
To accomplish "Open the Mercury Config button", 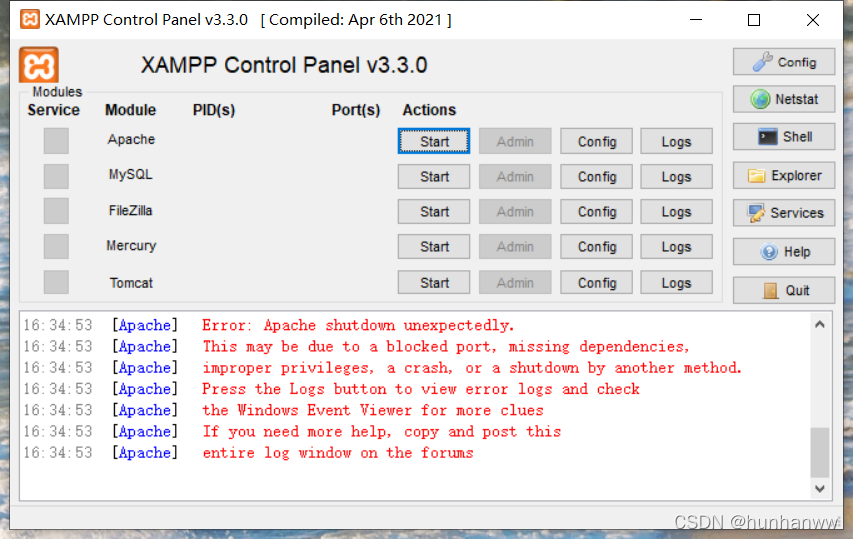I will point(596,247).
